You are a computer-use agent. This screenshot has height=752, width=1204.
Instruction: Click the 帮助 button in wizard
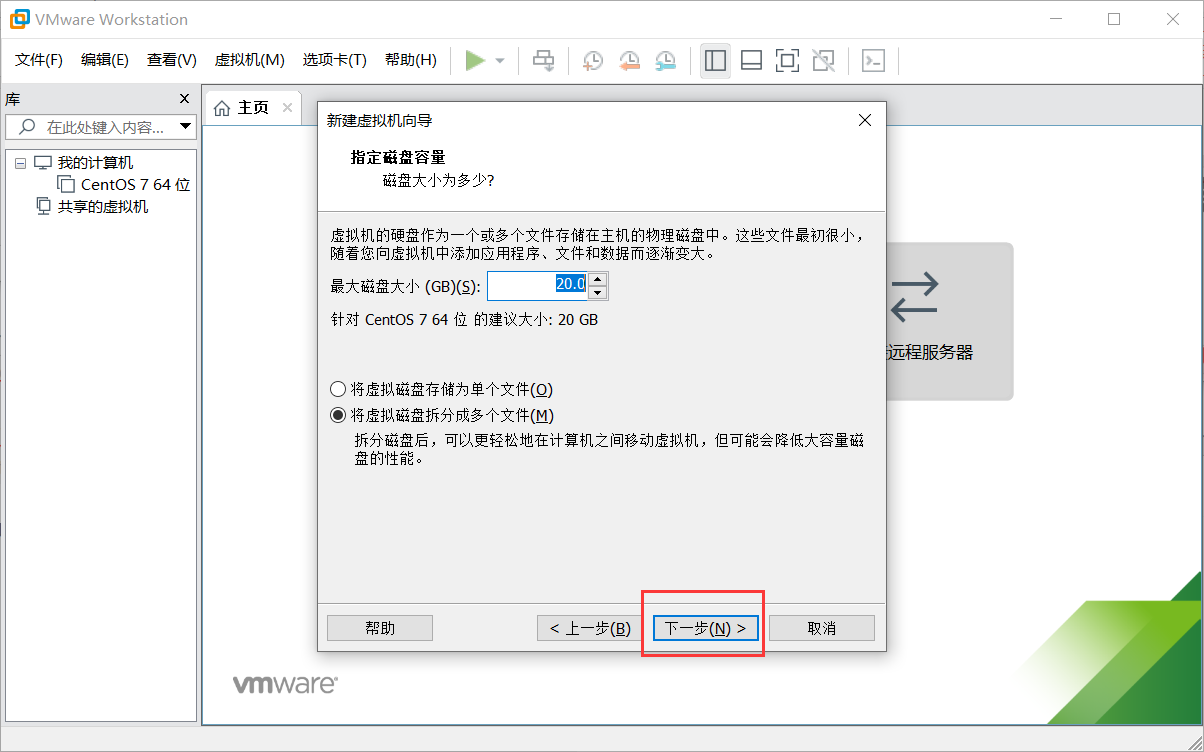tap(380, 628)
